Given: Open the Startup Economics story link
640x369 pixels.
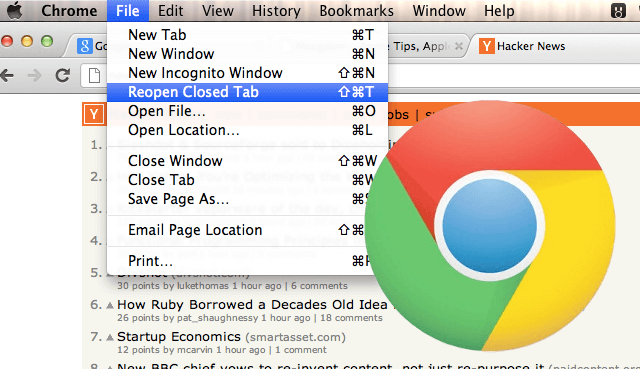Looking at the screenshot, I should coord(179,337).
